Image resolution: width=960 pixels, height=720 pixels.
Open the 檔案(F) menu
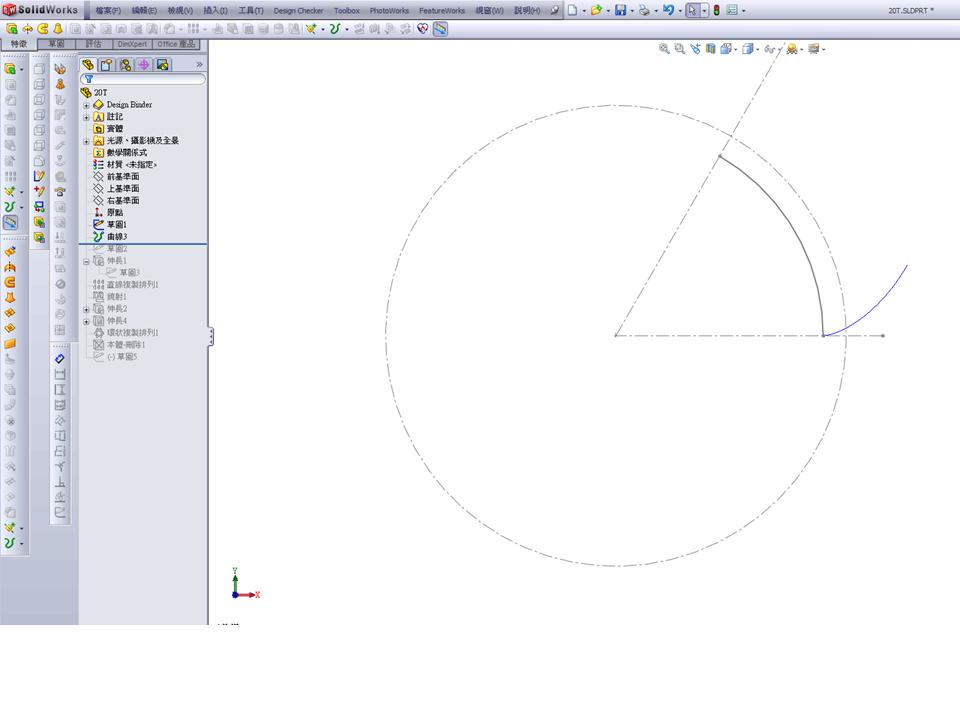[x=108, y=10]
